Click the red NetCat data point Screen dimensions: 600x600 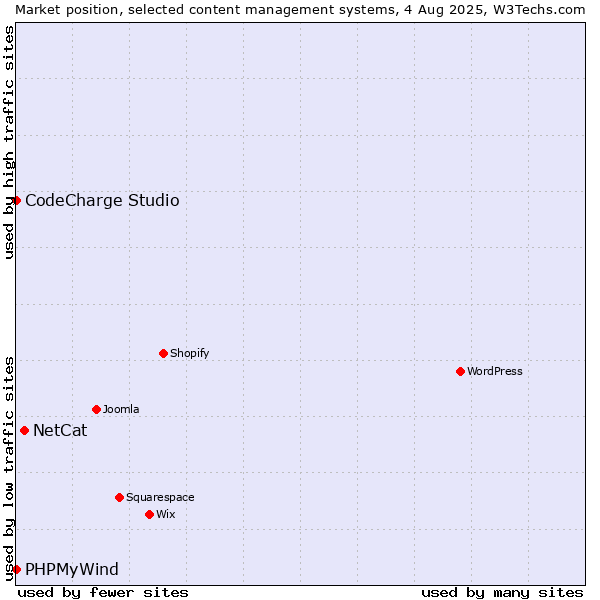24,431
